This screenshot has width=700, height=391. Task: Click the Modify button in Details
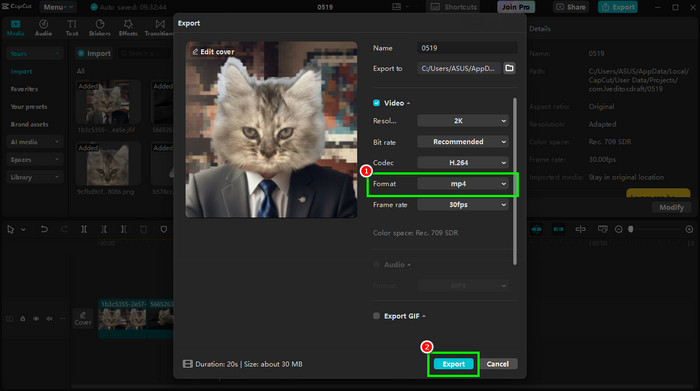click(x=671, y=207)
